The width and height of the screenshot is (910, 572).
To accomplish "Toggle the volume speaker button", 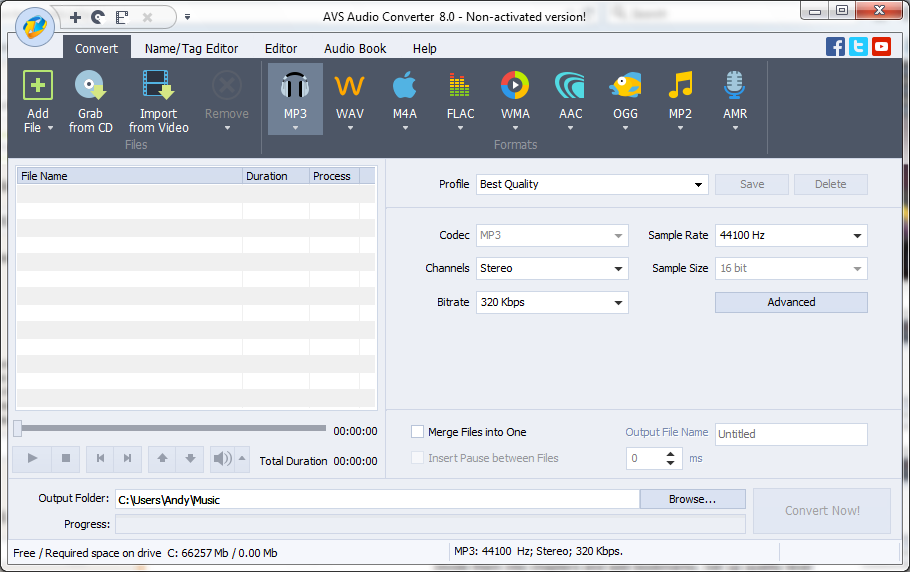I will click(x=222, y=459).
